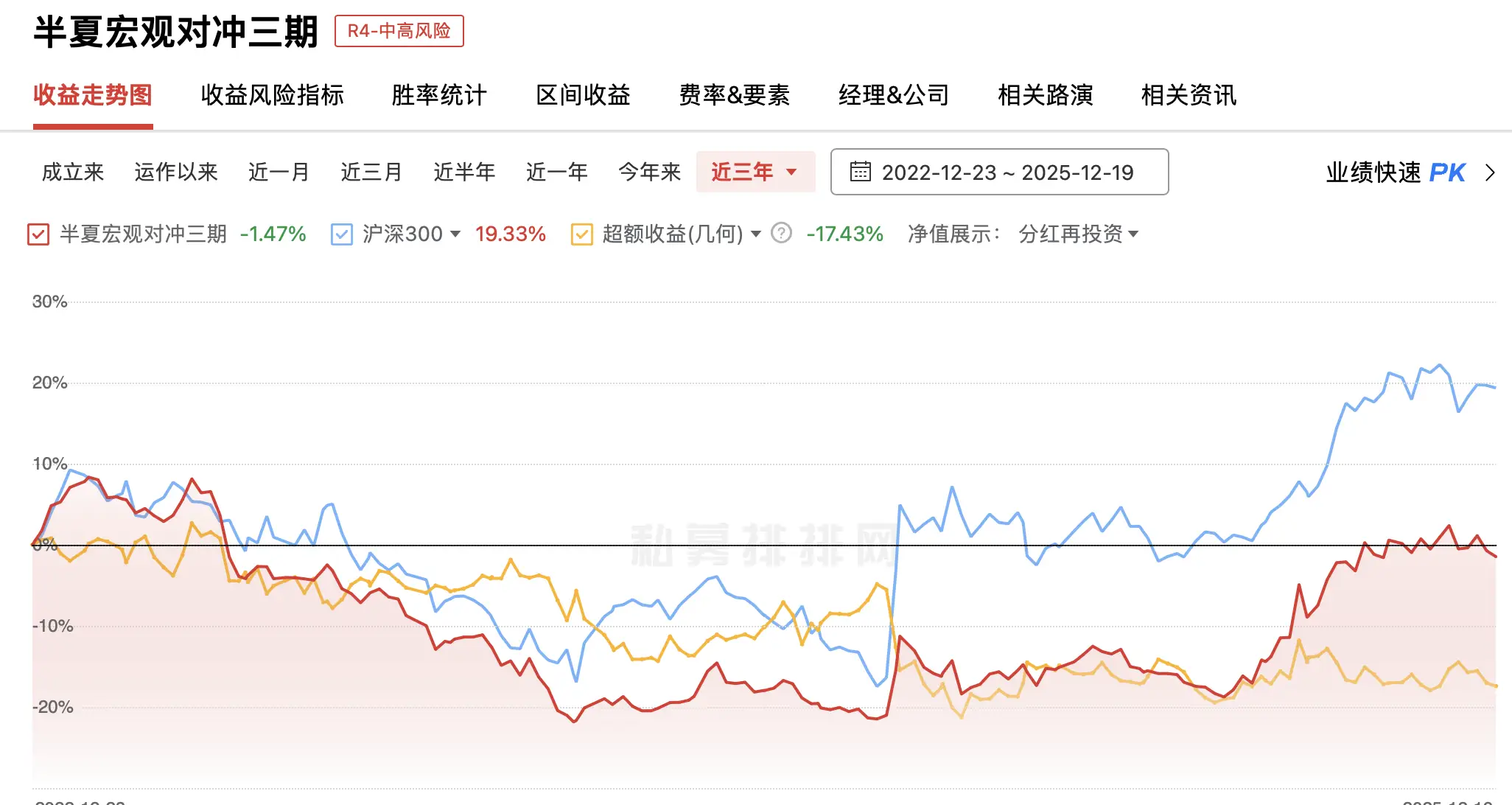Open the 相关资讯 tab
1512x805 pixels.
click(1188, 96)
